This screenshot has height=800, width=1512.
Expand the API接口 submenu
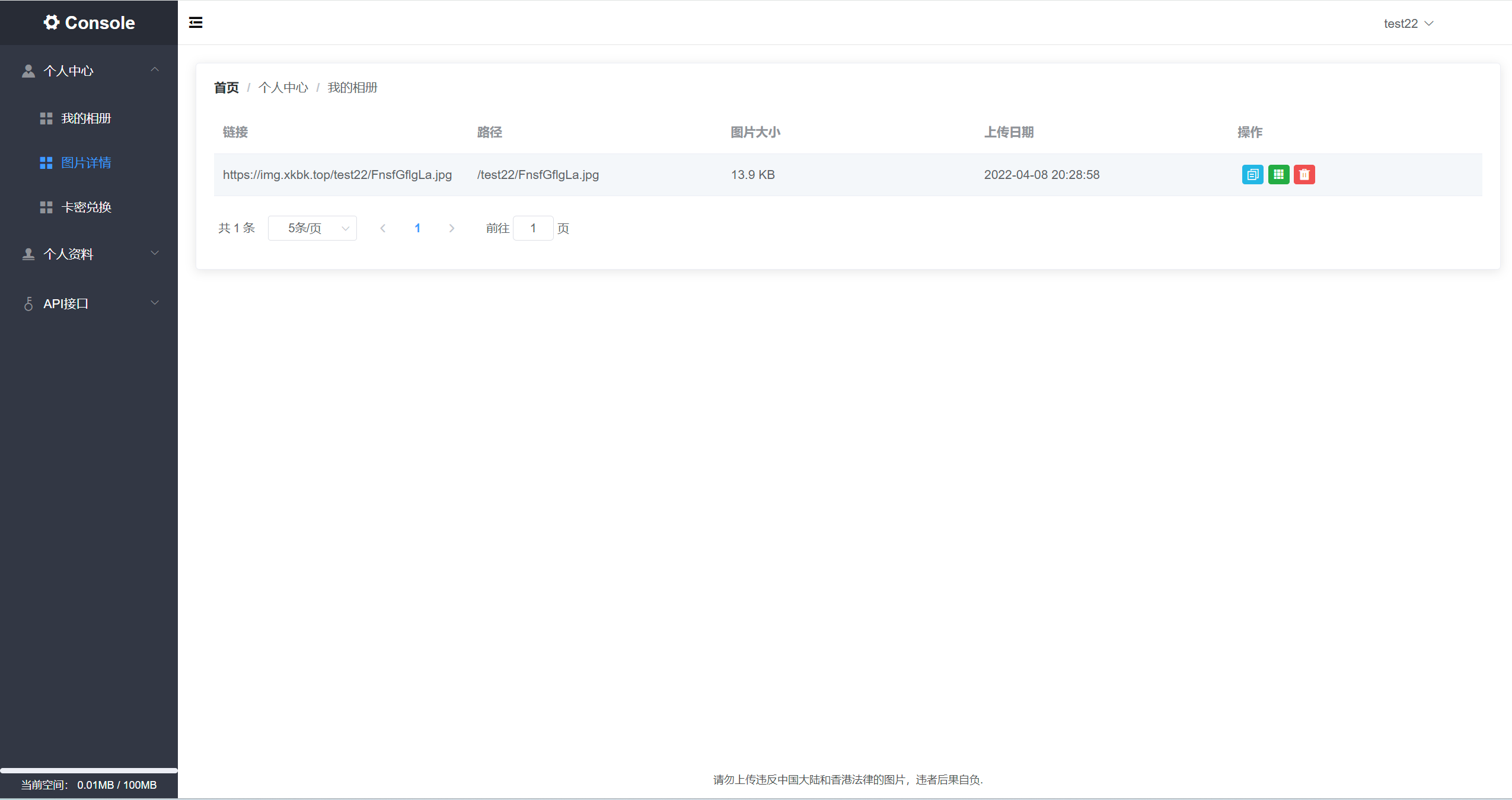coord(155,303)
